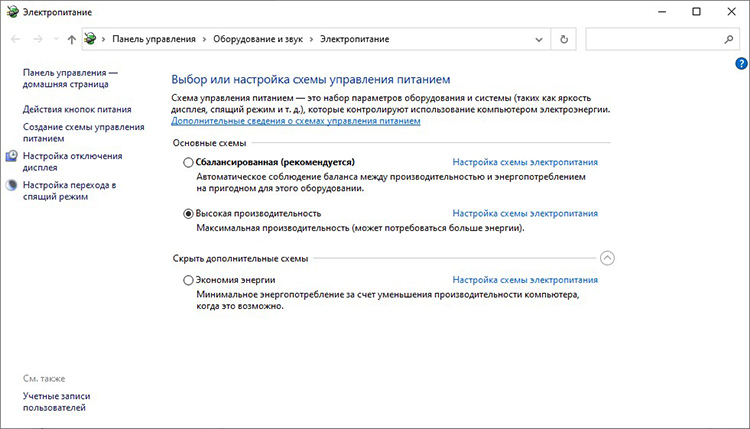Collapse the additional plans section chevron
This screenshot has width=750, height=429.
607,258
